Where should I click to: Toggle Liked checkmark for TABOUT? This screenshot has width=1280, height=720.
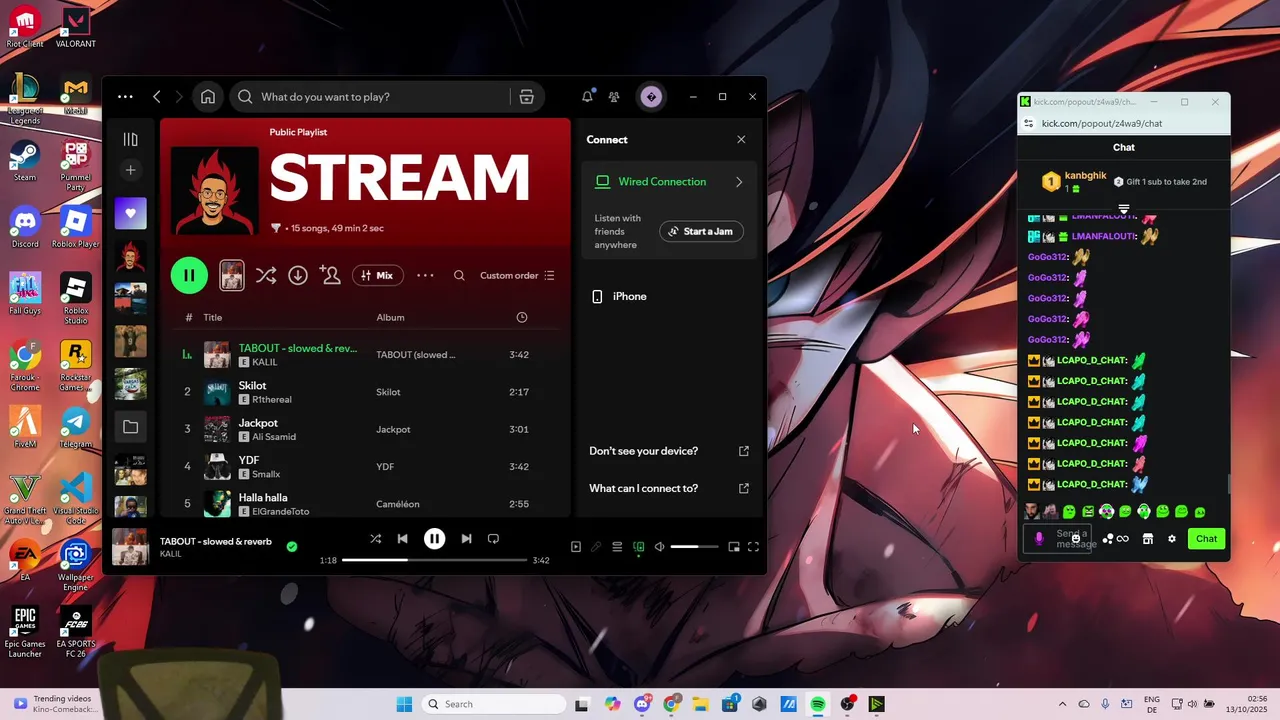(x=292, y=547)
